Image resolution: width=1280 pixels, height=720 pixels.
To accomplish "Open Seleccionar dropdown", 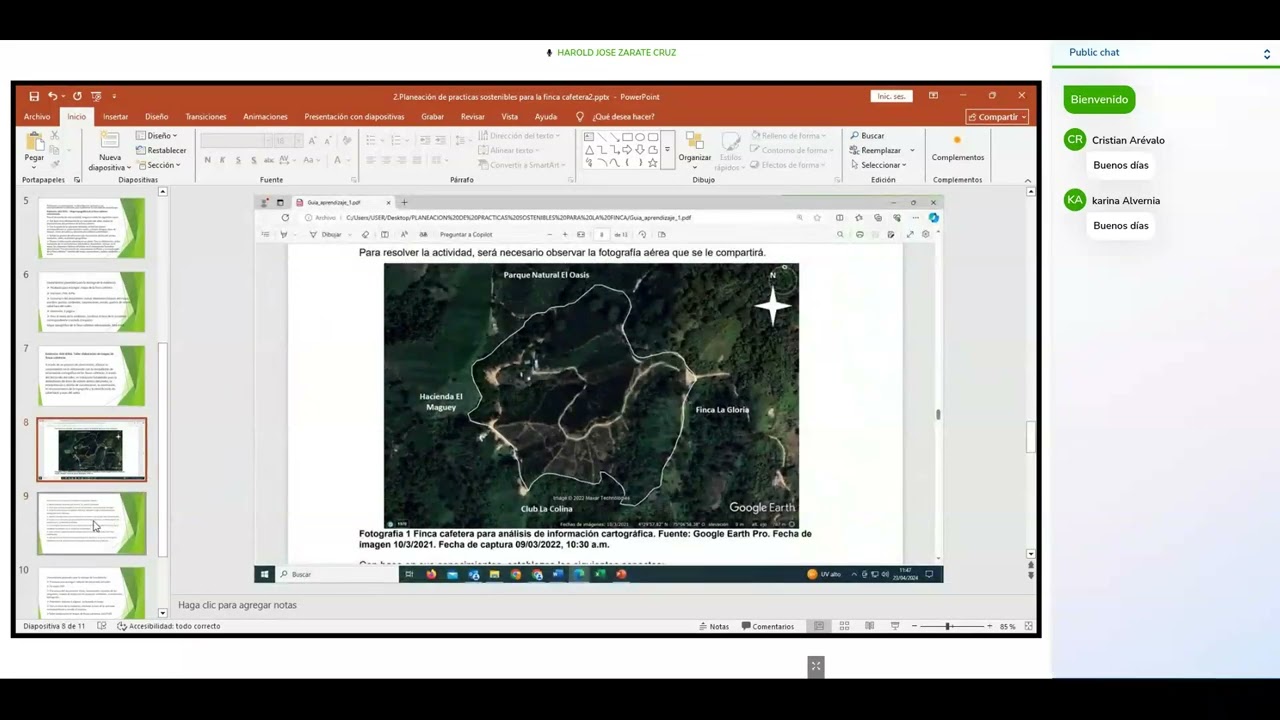I will (878, 165).
